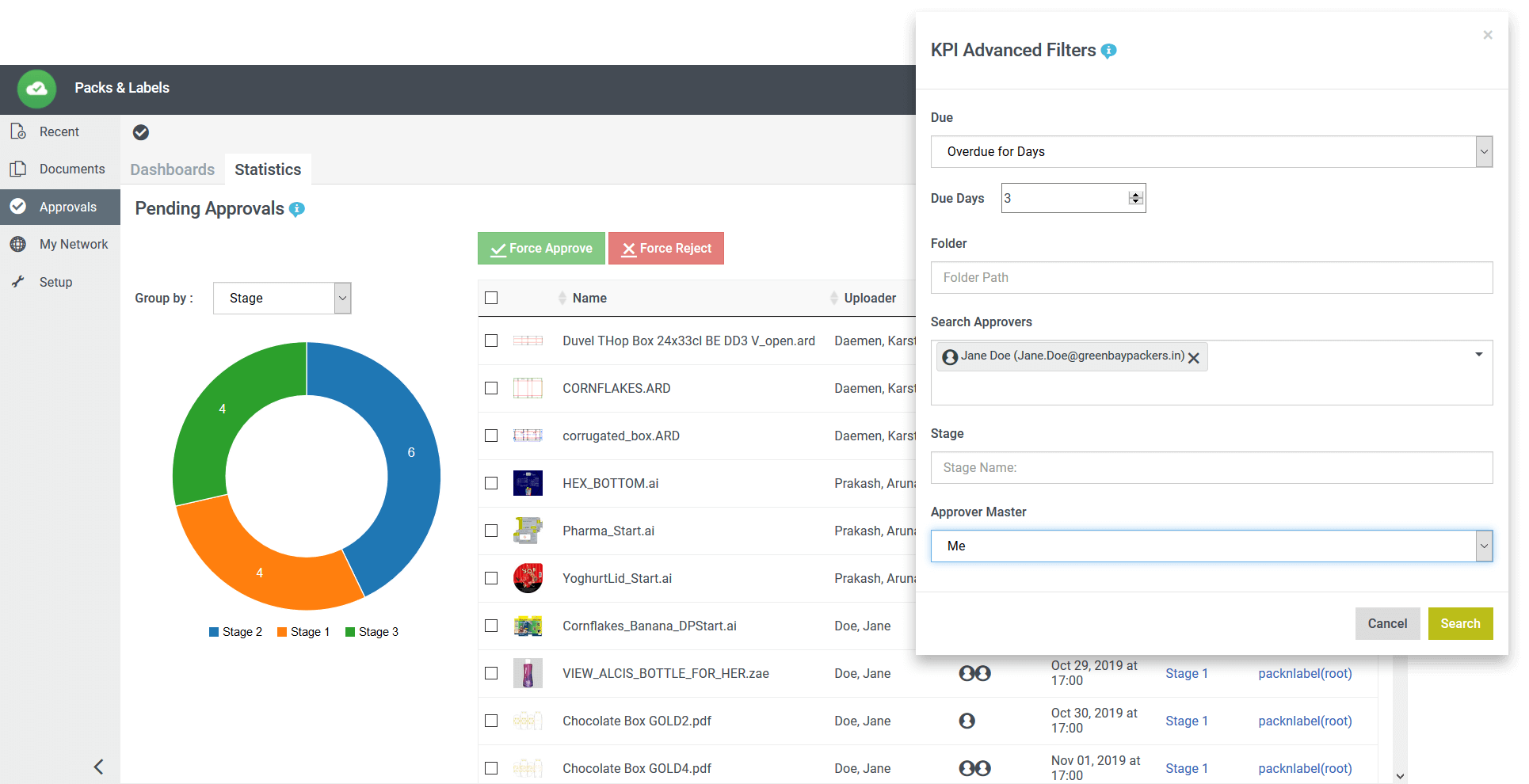Click the Folder Path input field
Image resolution: width=1529 pixels, height=784 pixels.
pyautogui.click(x=1211, y=278)
